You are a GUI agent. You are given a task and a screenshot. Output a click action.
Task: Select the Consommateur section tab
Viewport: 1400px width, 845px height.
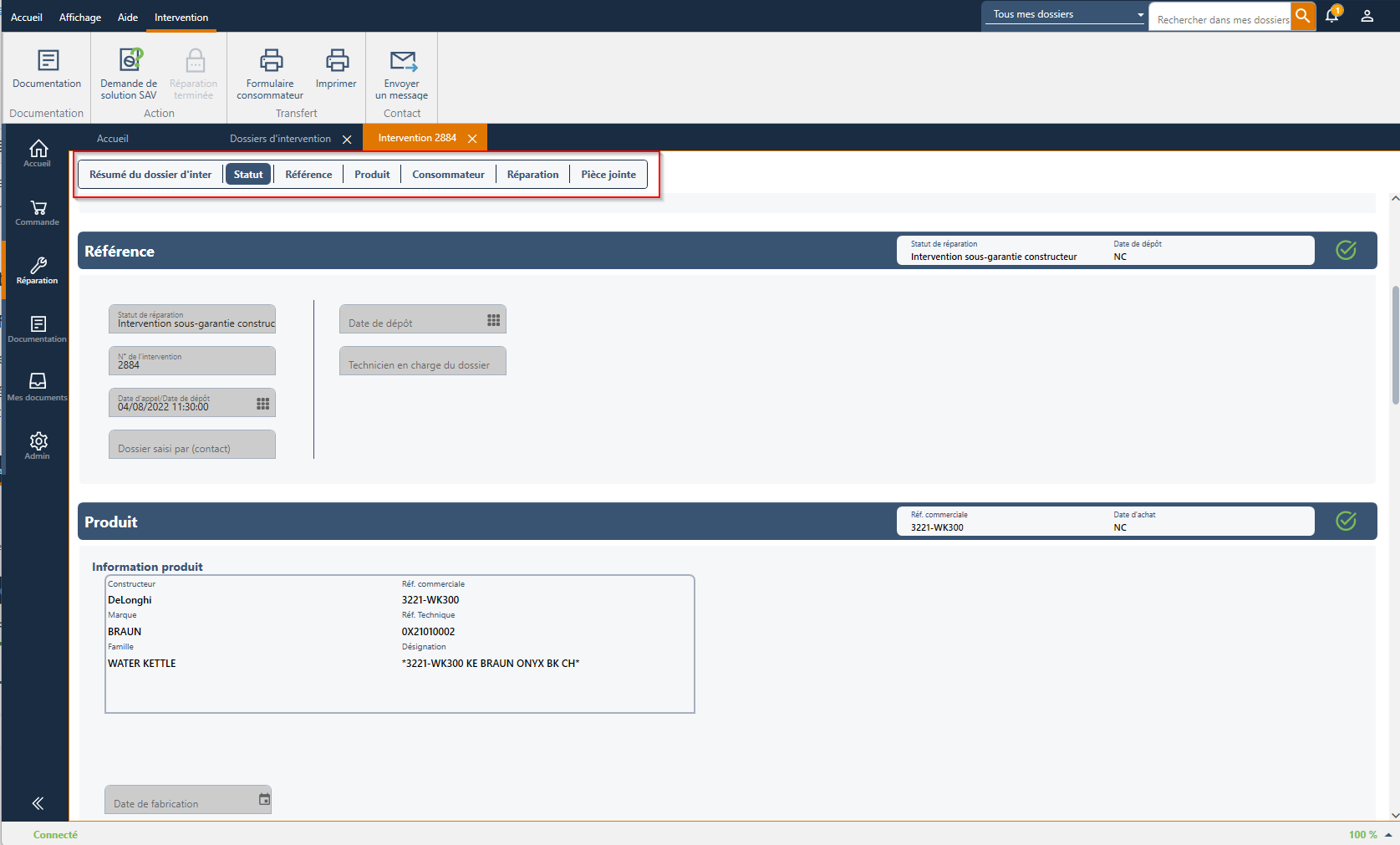(448, 175)
